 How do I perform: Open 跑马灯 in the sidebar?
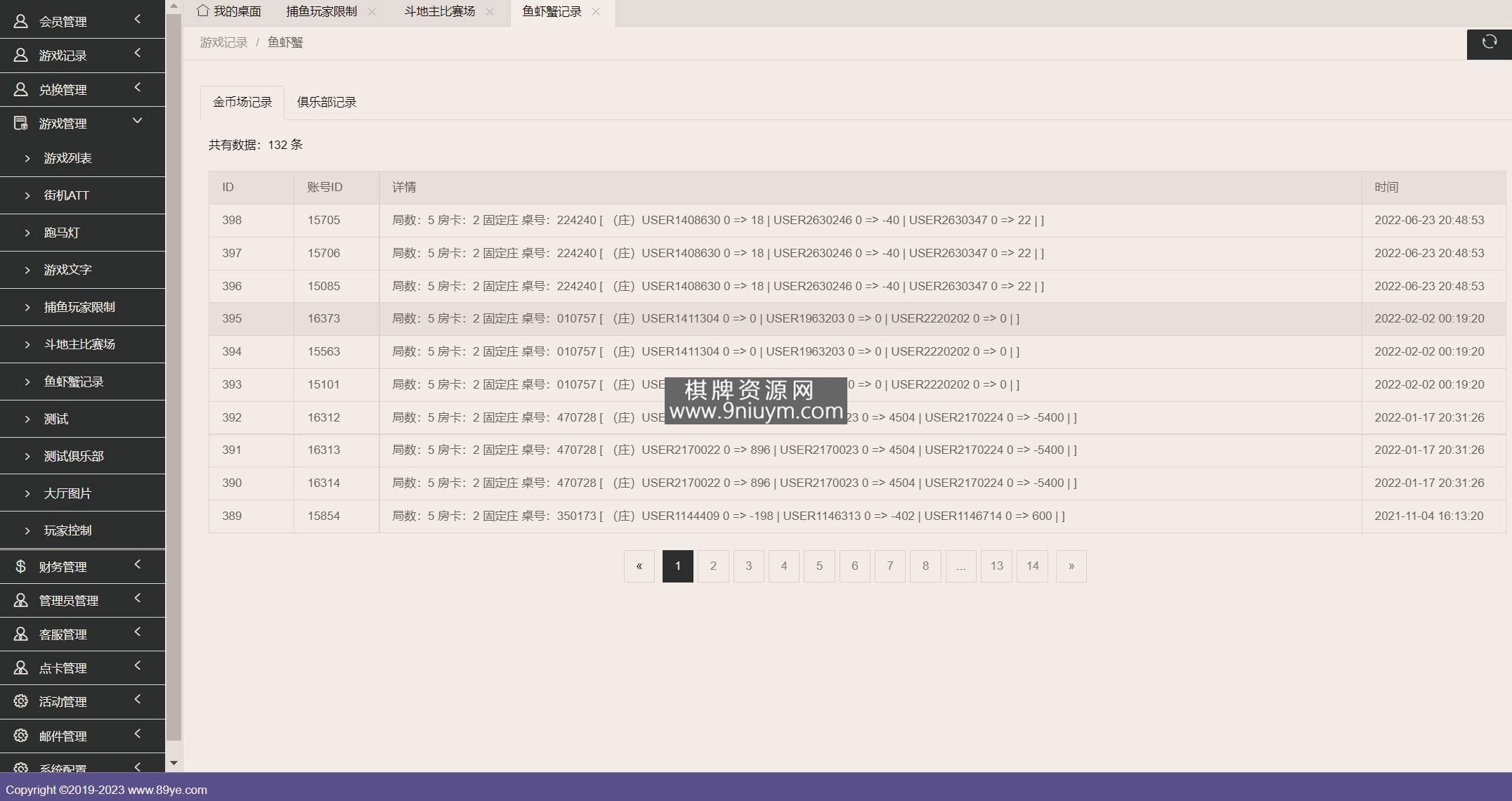point(82,233)
